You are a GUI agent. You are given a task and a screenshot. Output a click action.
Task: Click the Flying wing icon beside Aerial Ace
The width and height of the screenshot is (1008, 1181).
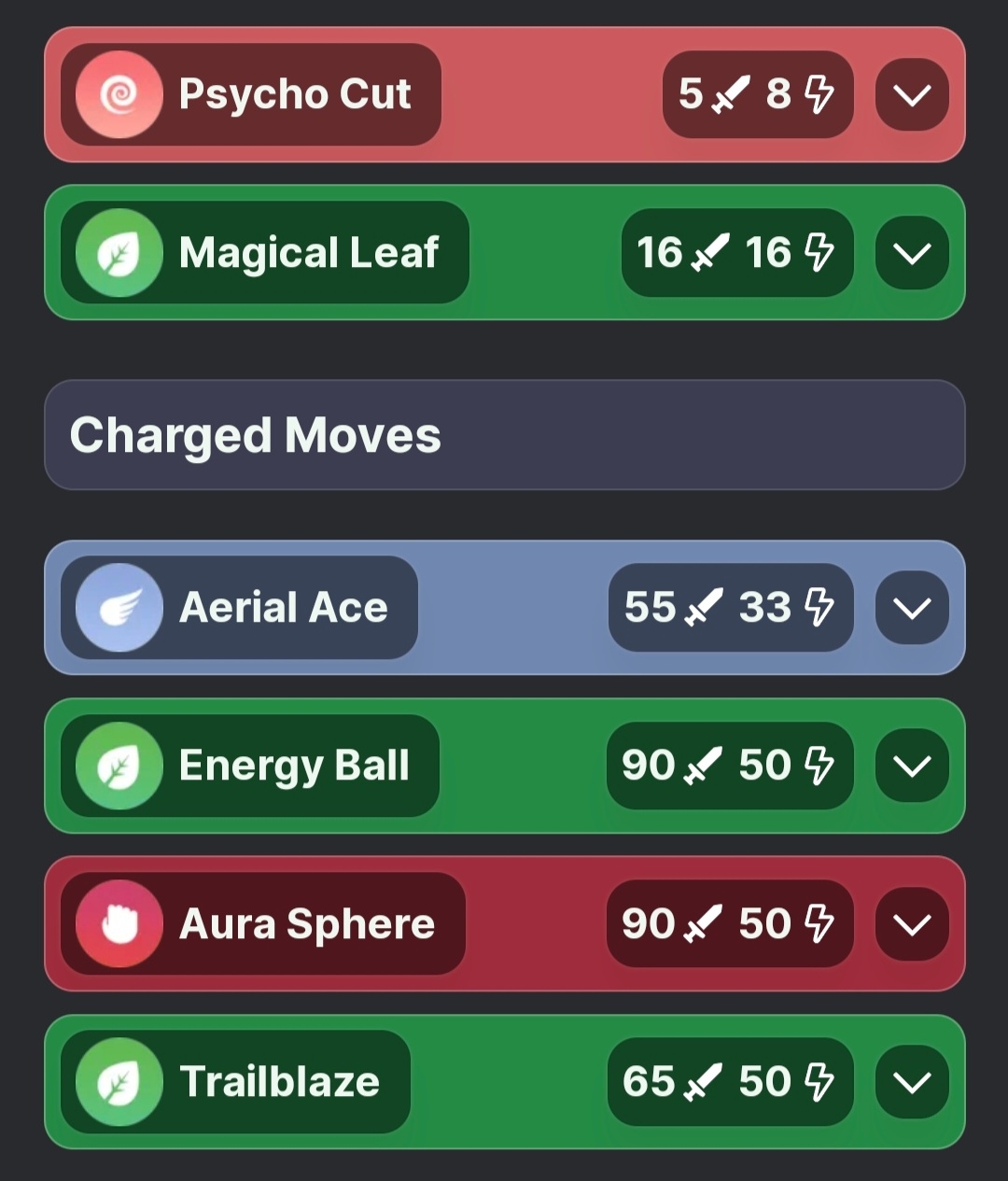[x=119, y=607]
